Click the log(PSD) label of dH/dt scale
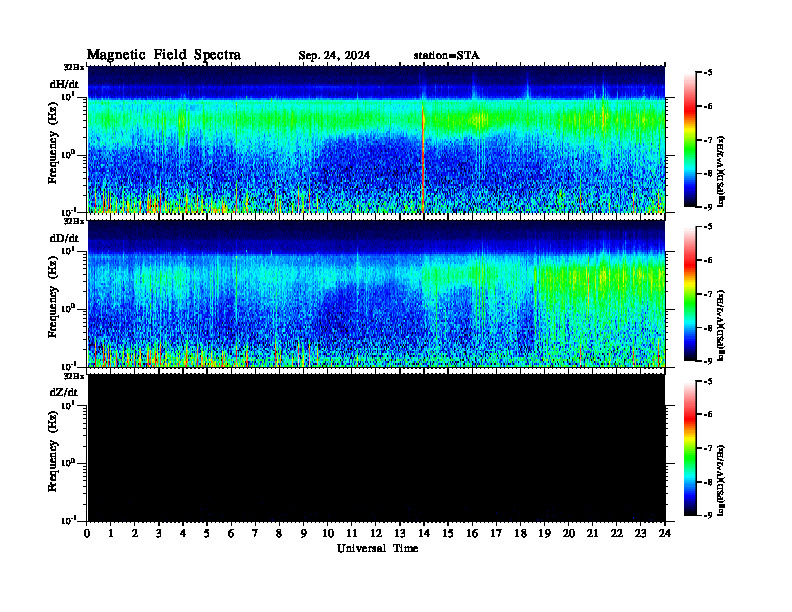The width and height of the screenshot is (792, 612). click(722, 171)
